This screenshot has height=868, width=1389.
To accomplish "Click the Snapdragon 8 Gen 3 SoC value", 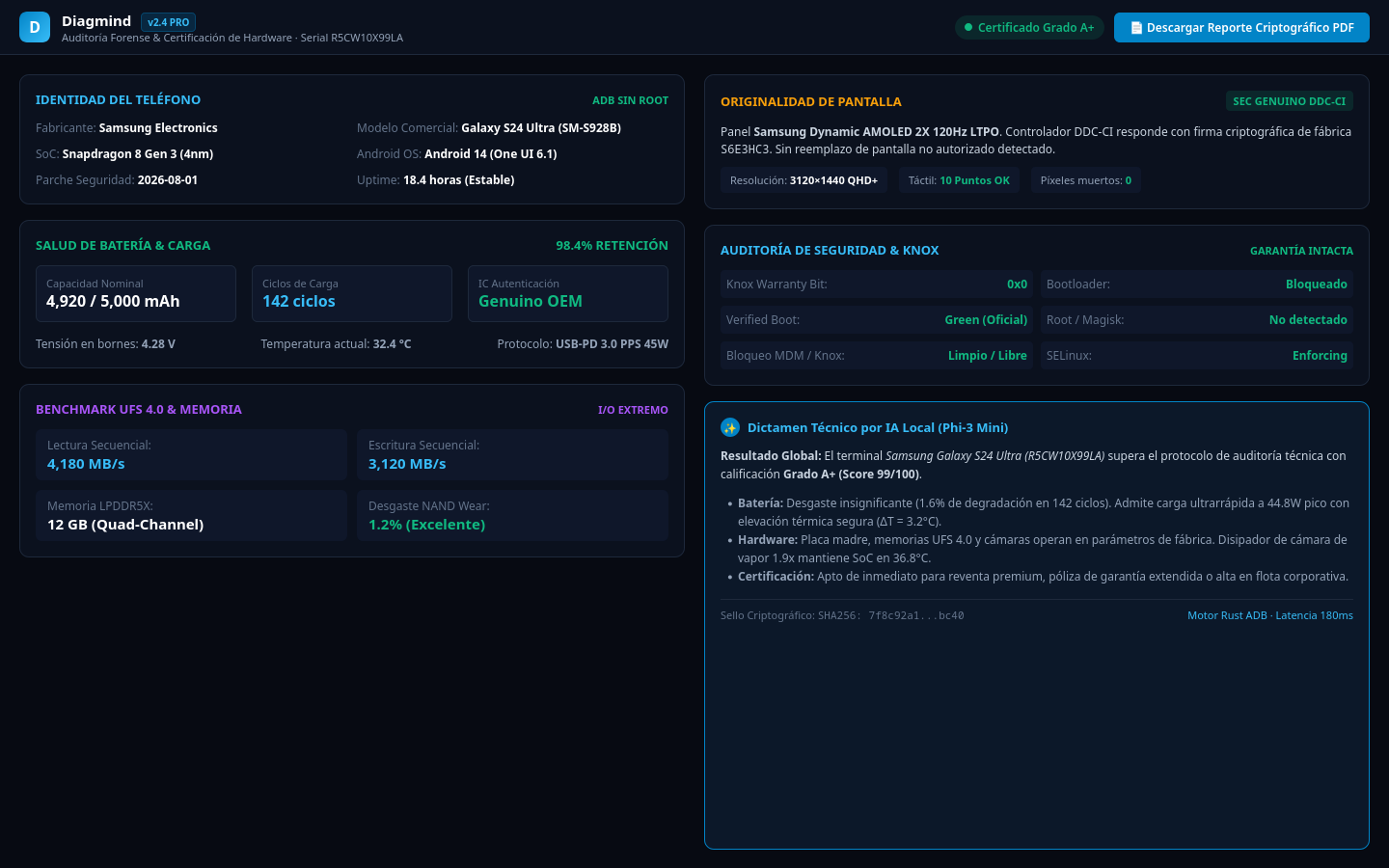I will point(138,154).
